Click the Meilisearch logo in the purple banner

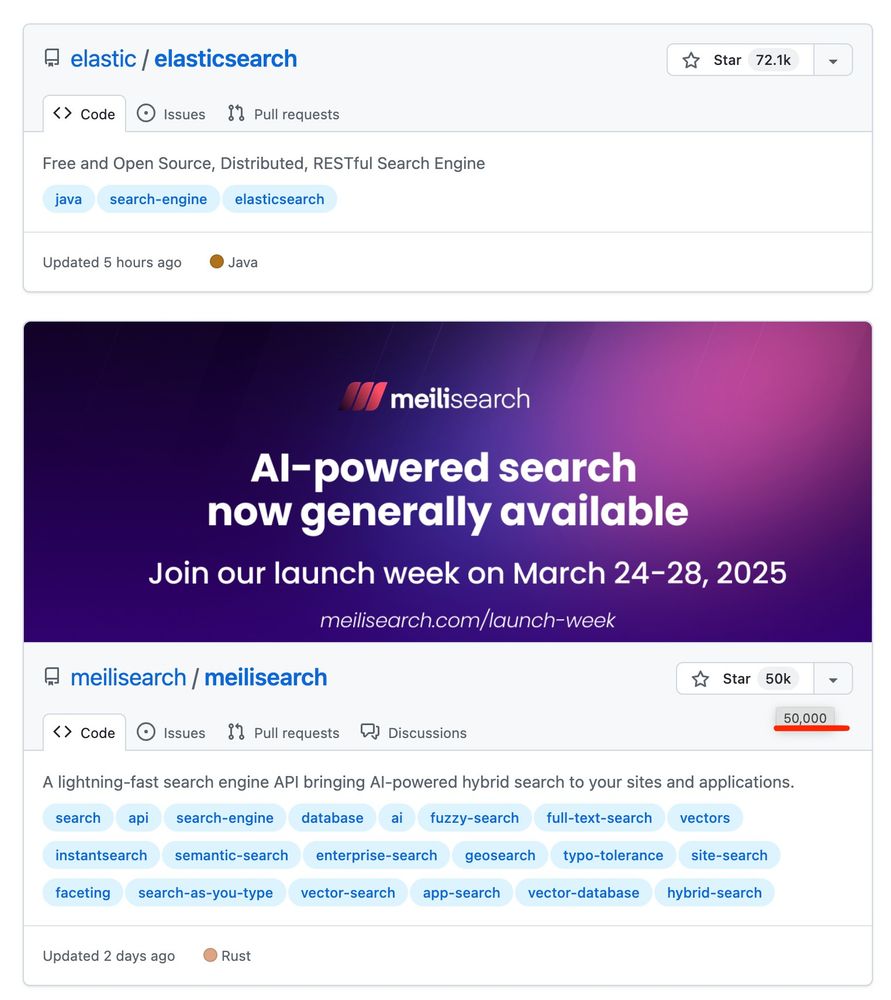click(x=440, y=397)
